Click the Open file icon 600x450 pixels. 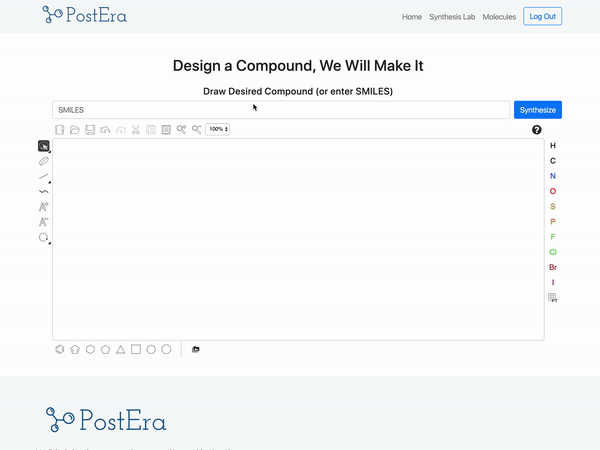[75, 130]
